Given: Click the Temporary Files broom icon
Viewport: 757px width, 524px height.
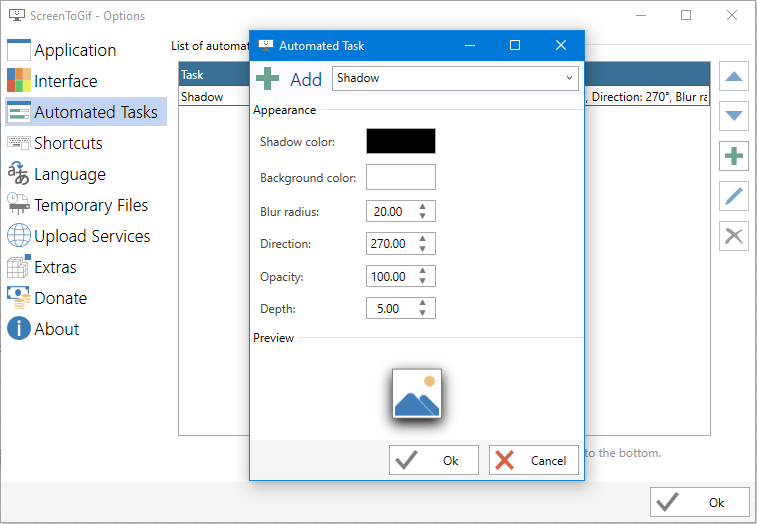Looking at the screenshot, I should 19,204.
